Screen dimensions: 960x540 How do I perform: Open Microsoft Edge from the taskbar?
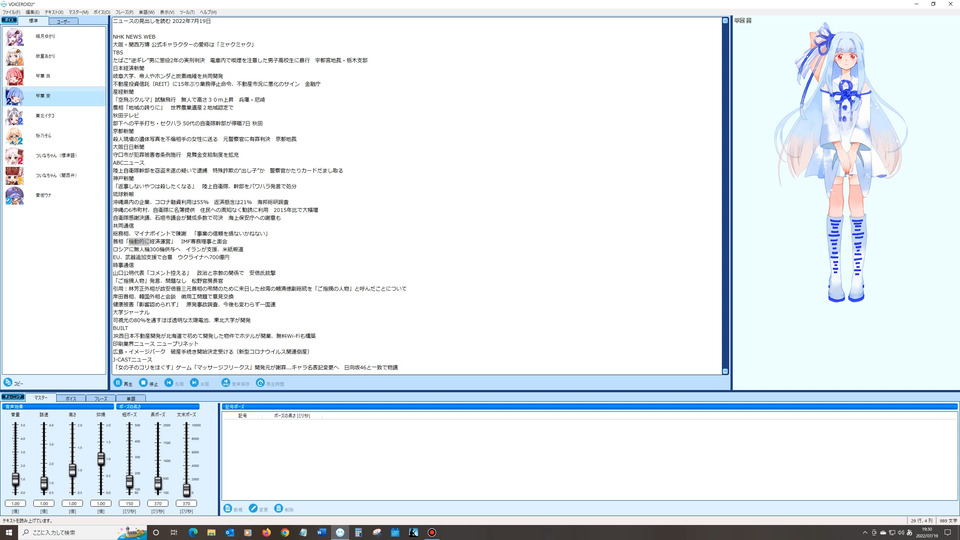[x=193, y=532]
